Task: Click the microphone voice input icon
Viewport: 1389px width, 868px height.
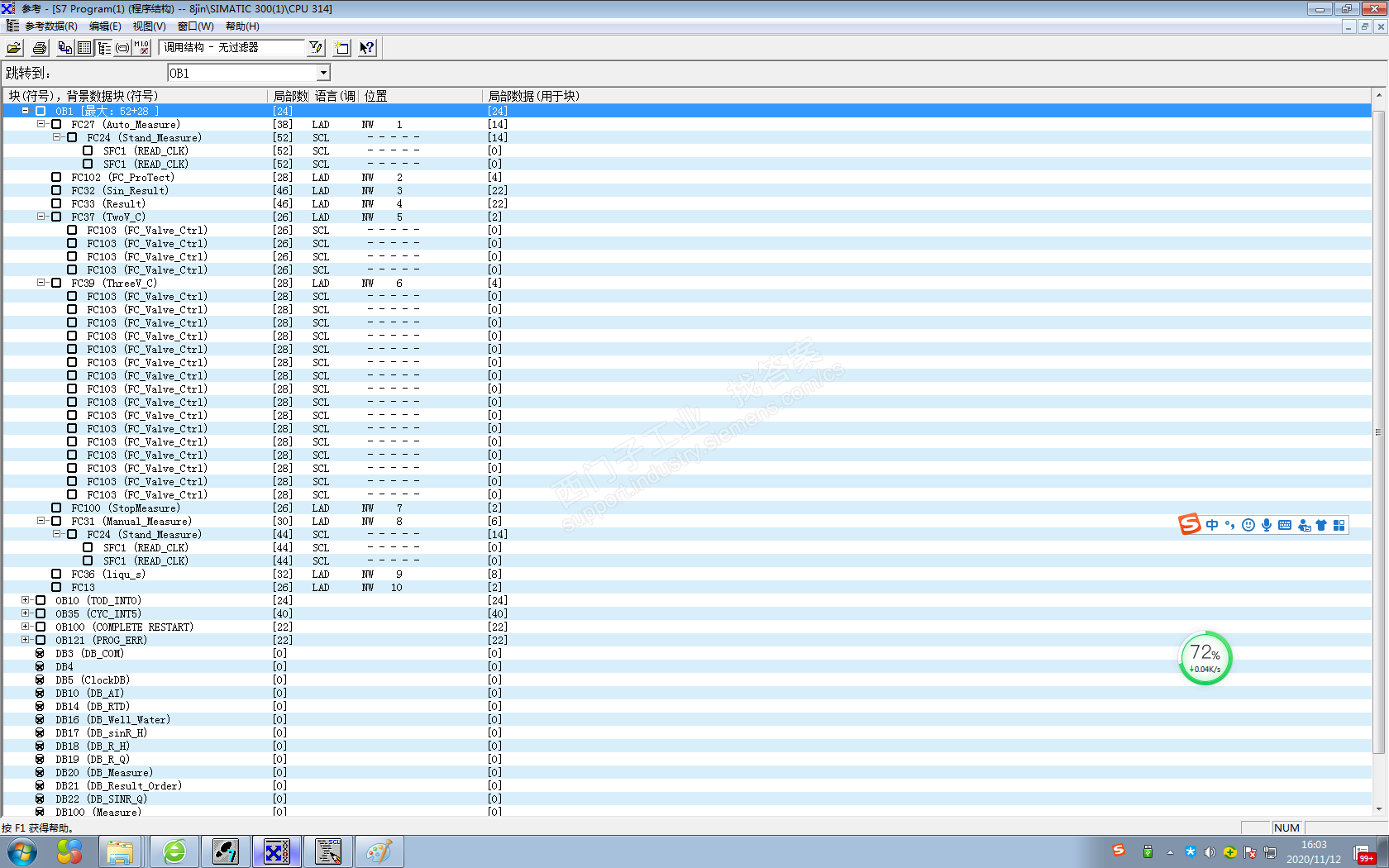Action: click(1267, 525)
